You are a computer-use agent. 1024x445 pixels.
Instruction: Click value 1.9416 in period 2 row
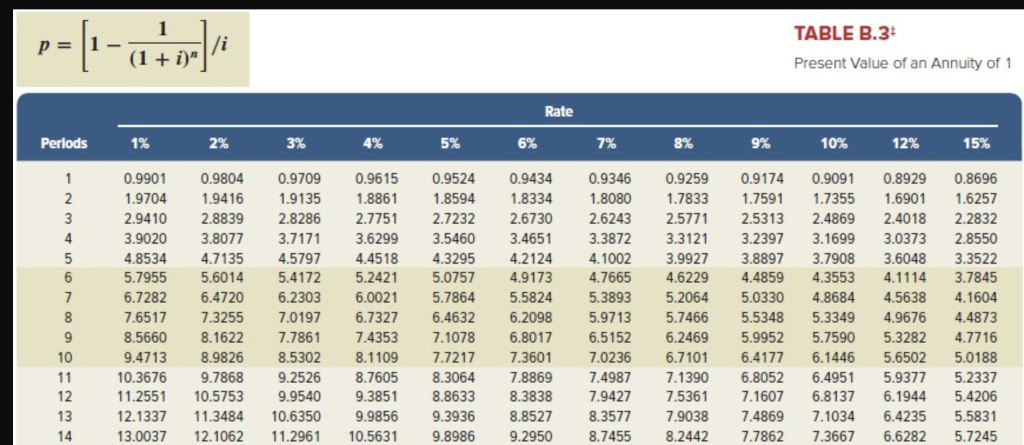222,197
